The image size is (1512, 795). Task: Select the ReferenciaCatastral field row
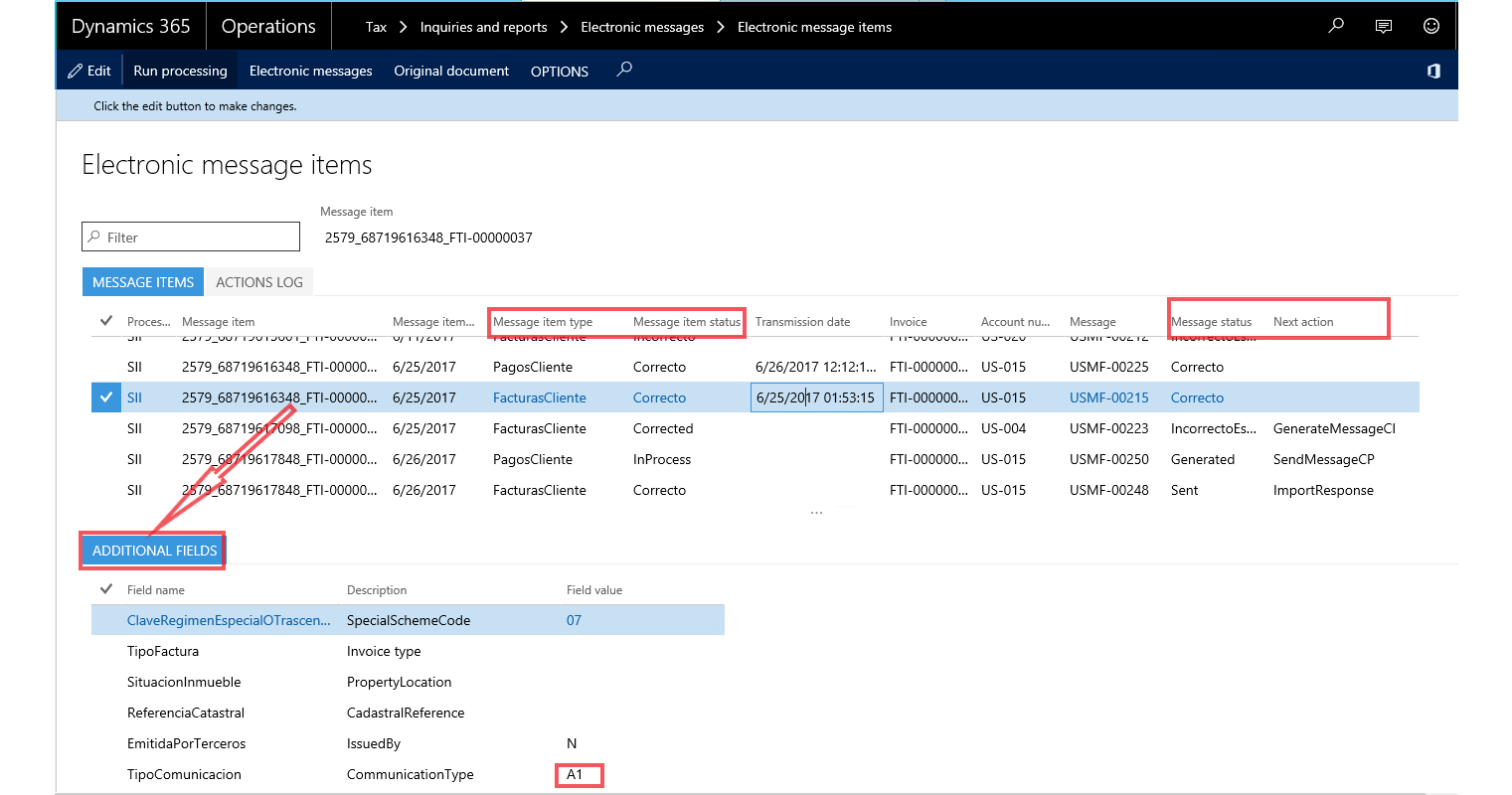click(408, 713)
